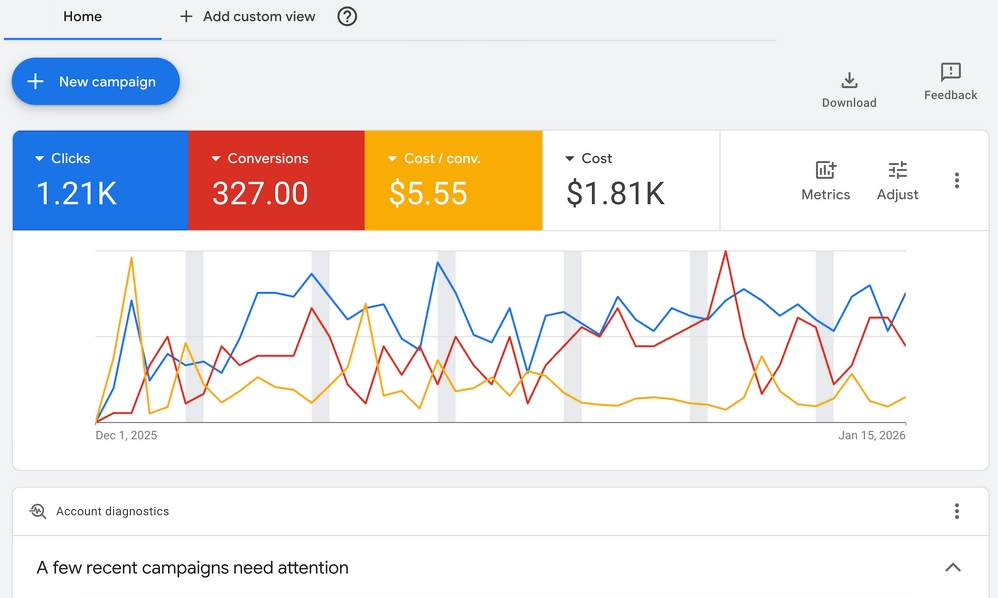Screen dimensions: 998x598
Task: Open the Clicks metric dropdown arrow
Action: [x=40, y=158]
